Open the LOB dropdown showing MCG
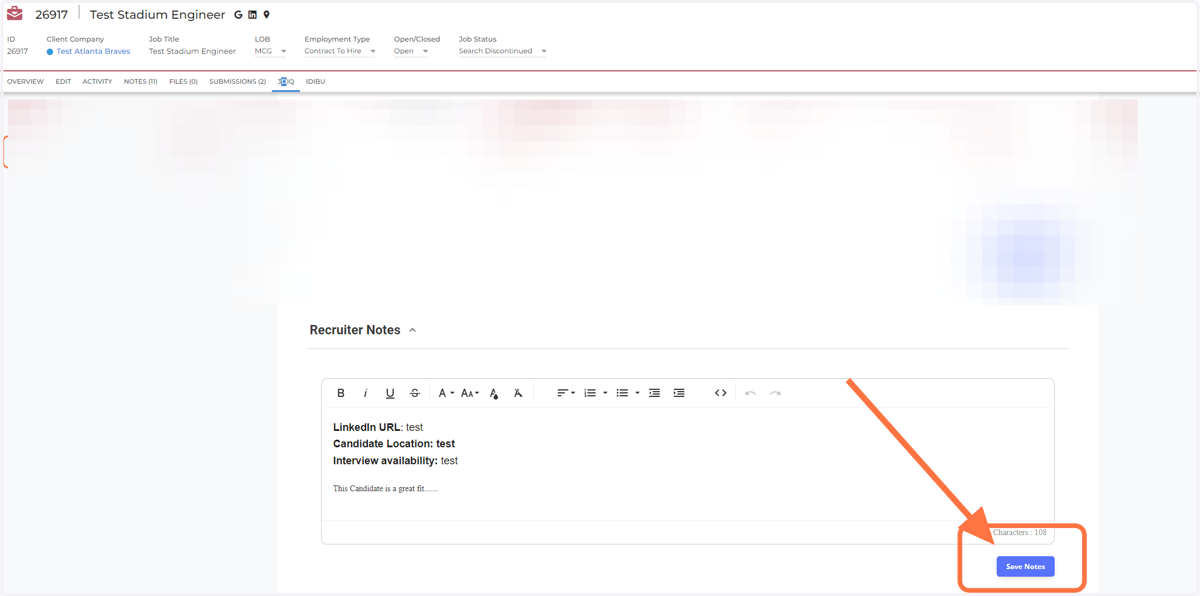Screen dimensions: 1200x596 [x=270, y=51]
